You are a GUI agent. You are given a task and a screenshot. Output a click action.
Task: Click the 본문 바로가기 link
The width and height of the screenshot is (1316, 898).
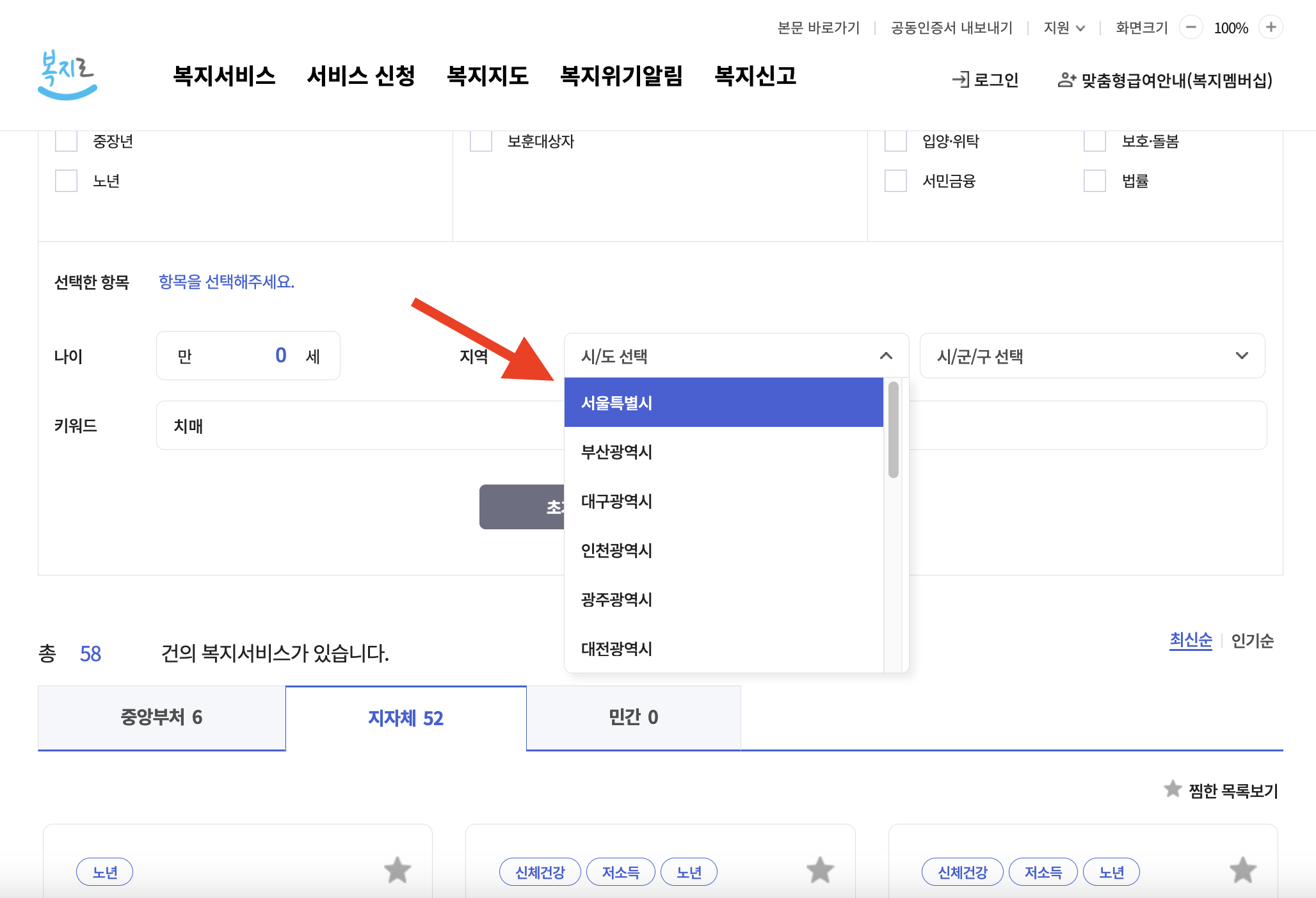pyautogui.click(x=819, y=28)
